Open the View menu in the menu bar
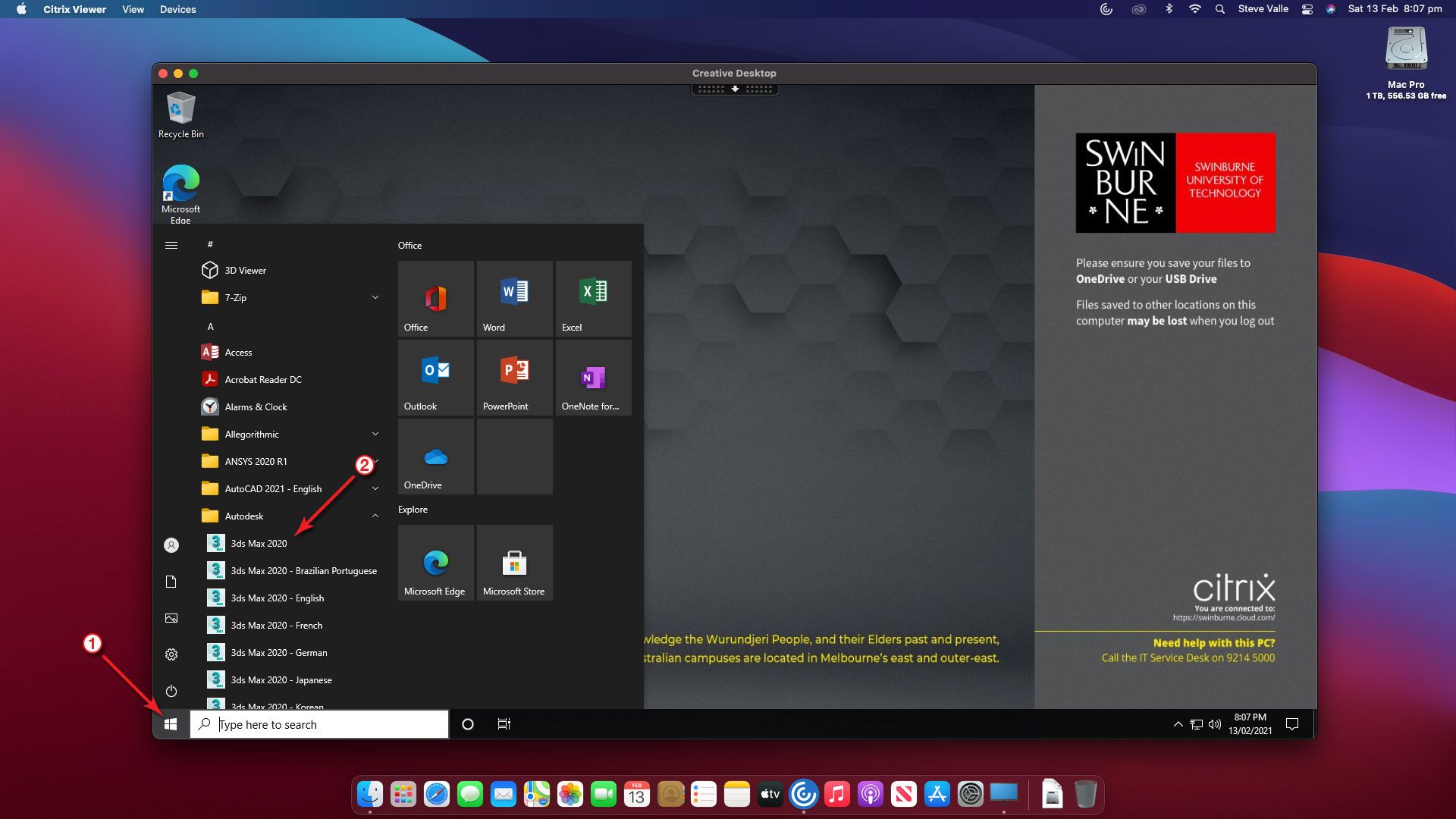Image resolution: width=1456 pixels, height=819 pixels. pyautogui.click(x=133, y=9)
